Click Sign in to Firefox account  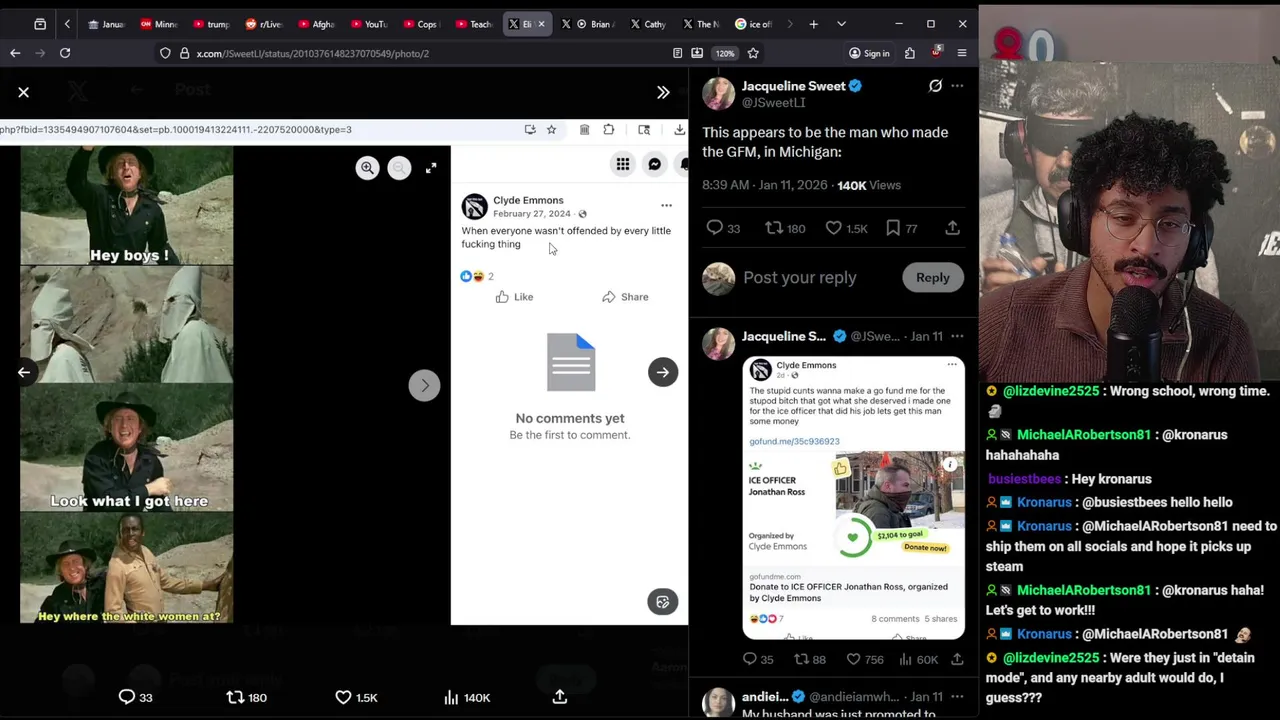(x=869, y=53)
